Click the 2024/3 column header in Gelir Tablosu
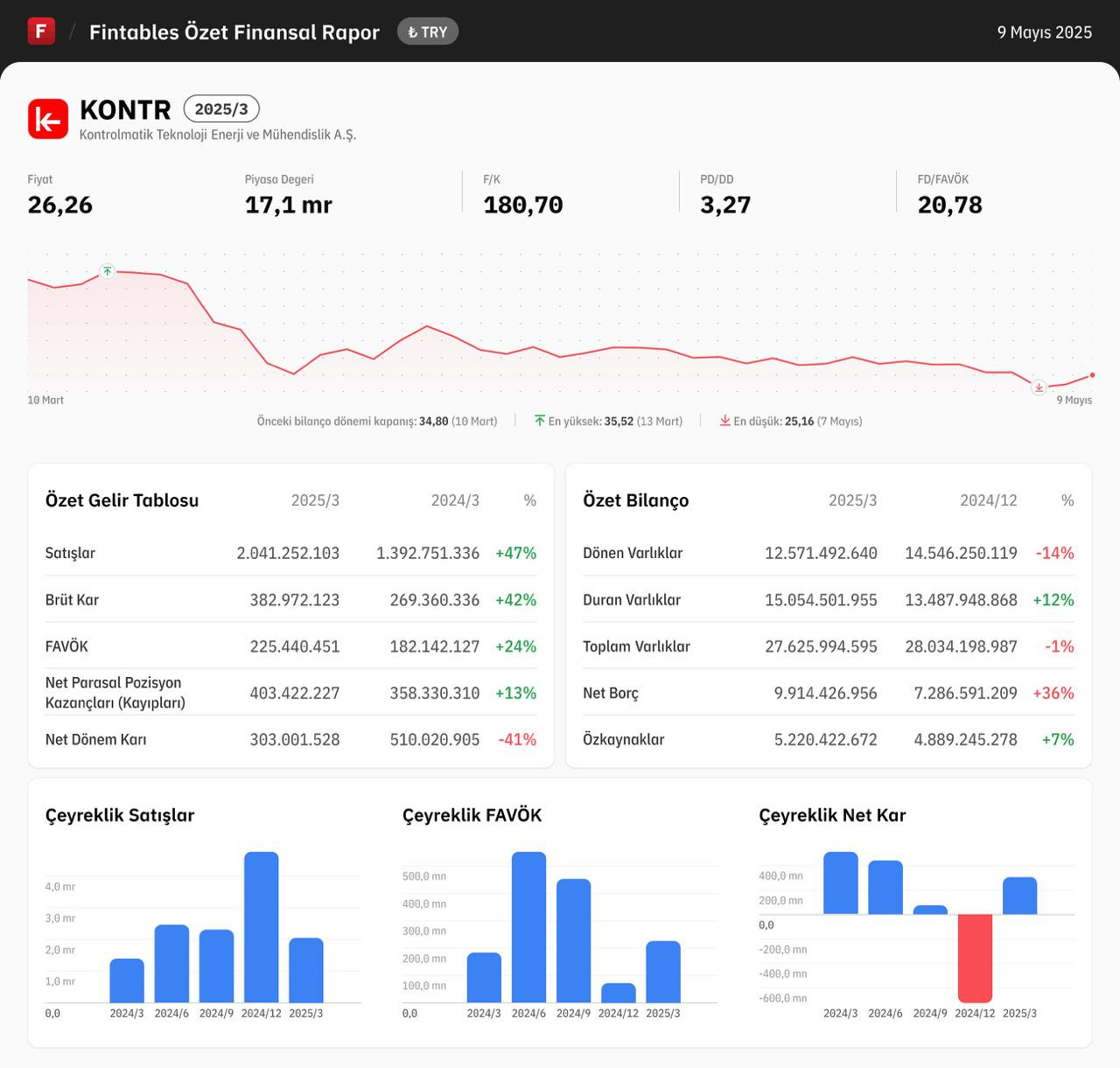This screenshot has height=1068, width=1120. [x=455, y=500]
